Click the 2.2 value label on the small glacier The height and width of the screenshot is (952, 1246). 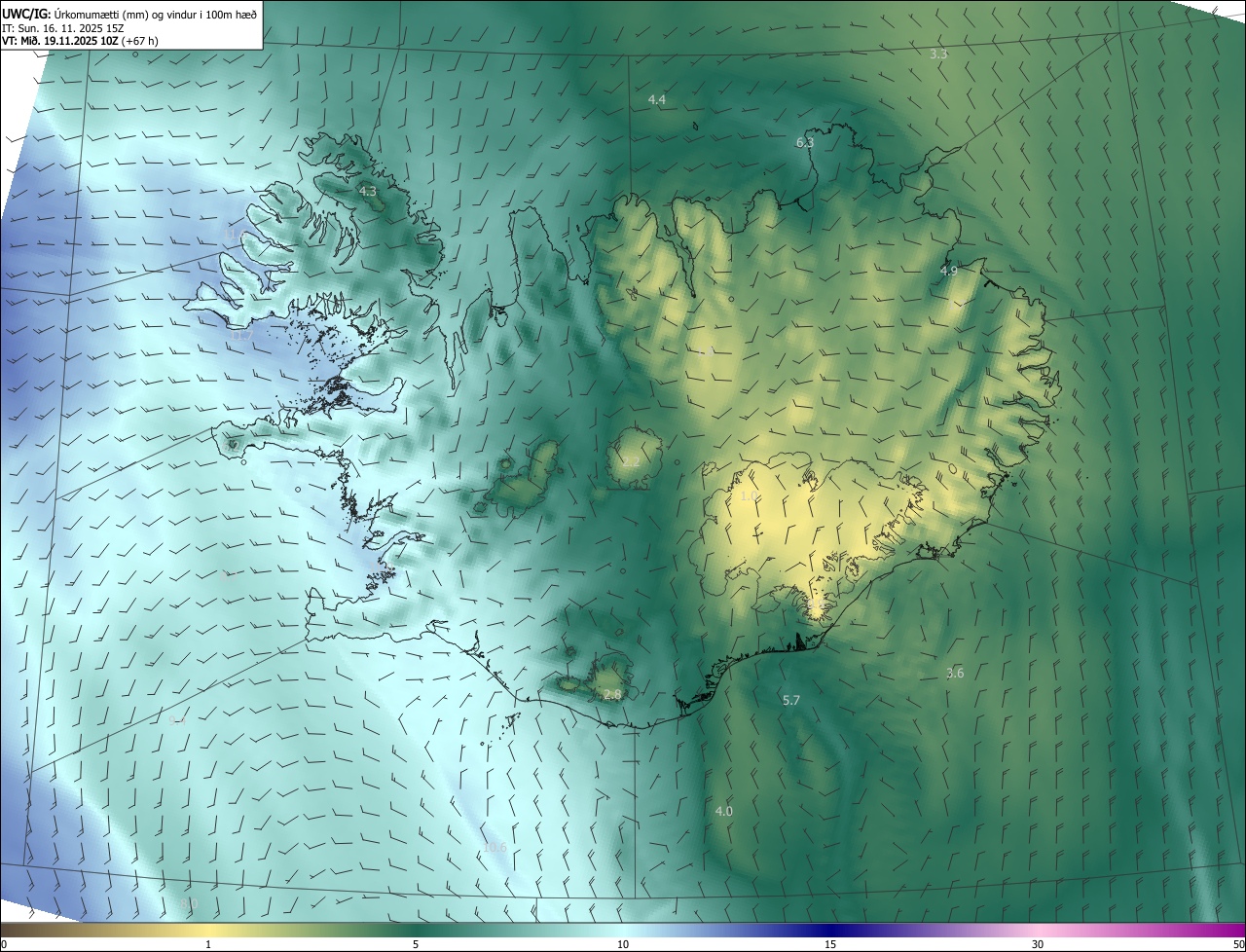(631, 462)
